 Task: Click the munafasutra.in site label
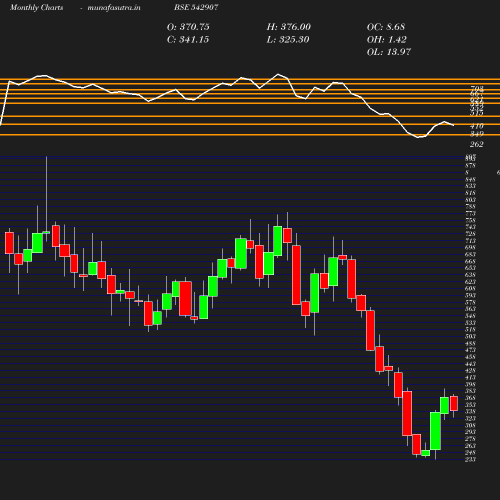coord(114,8)
